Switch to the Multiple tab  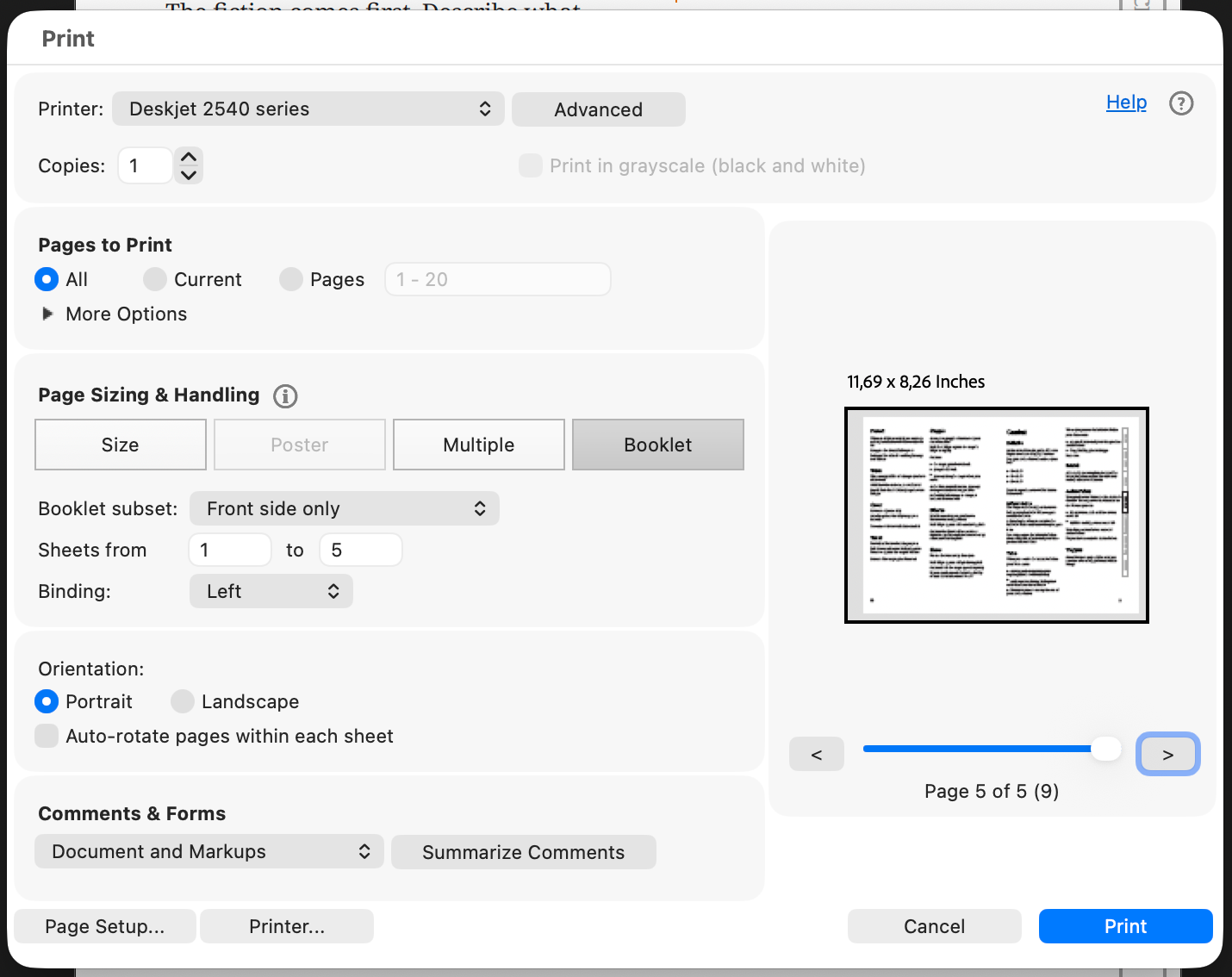pos(479,445)
